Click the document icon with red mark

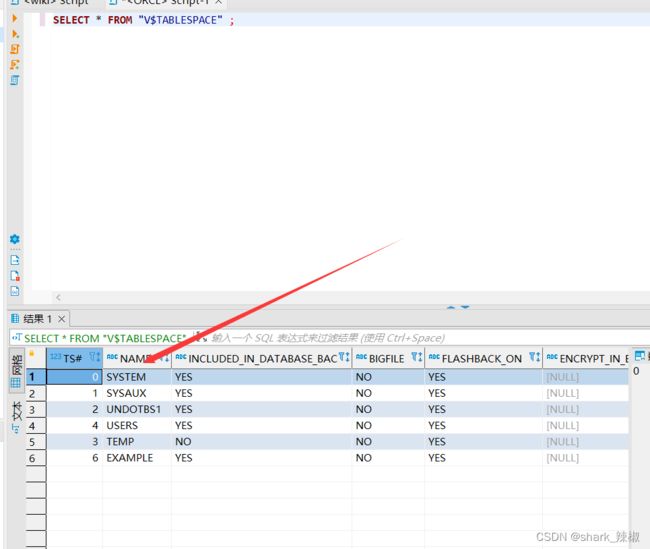(15, 276)
